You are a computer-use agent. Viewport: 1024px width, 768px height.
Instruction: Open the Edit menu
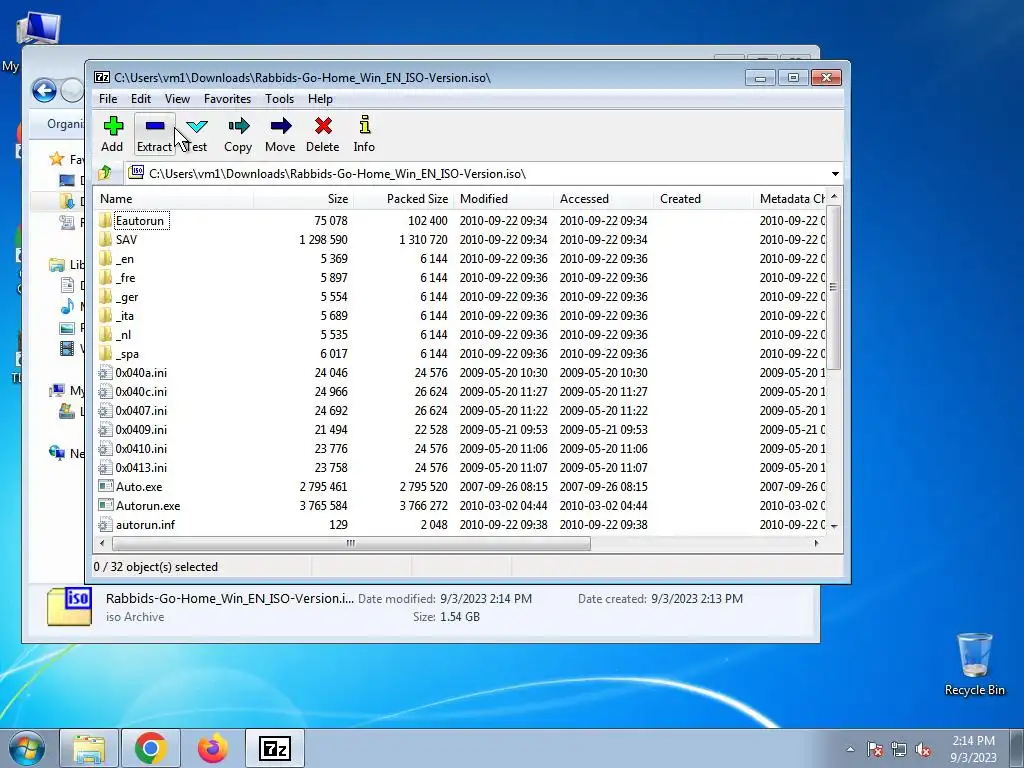[x=140, y=99]
